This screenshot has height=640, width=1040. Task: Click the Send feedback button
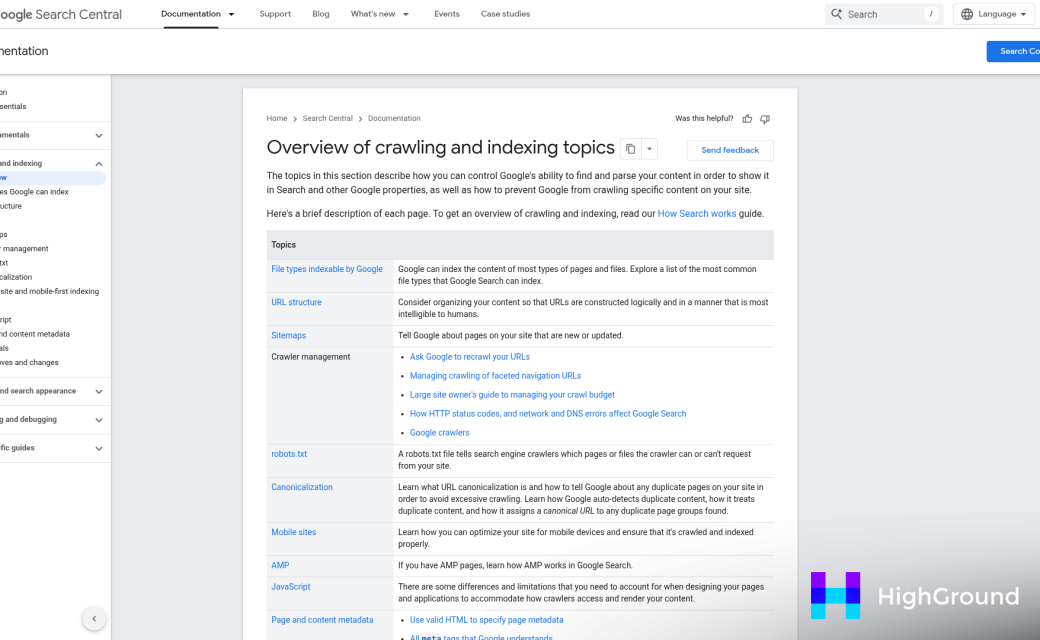729,149
